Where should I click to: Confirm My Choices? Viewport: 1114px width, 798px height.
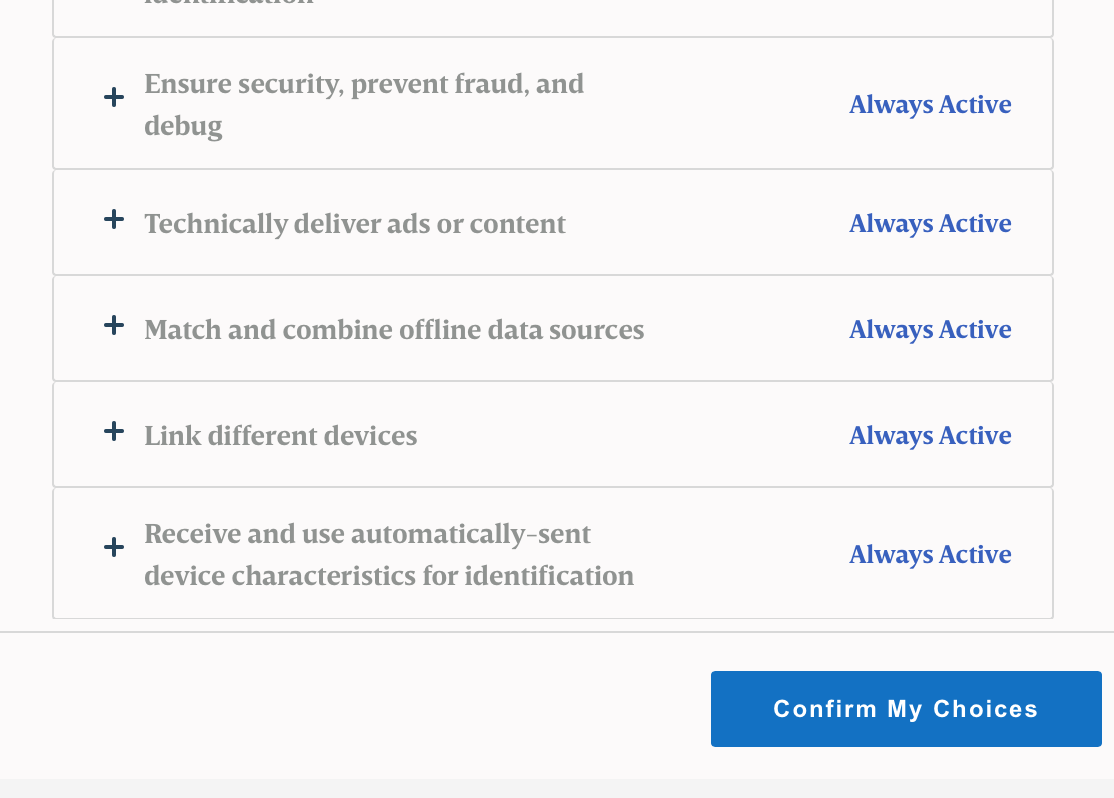906,708
